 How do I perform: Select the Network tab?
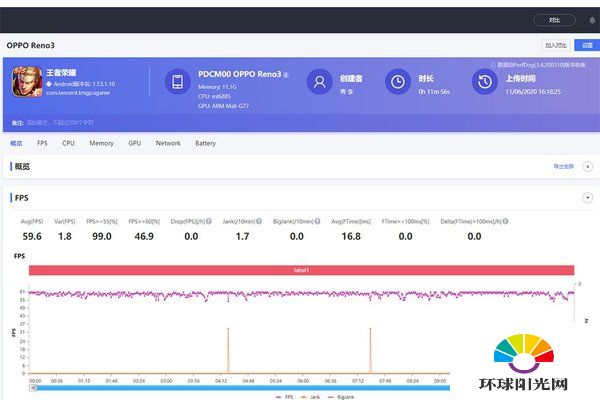click(x=168, y=143)
